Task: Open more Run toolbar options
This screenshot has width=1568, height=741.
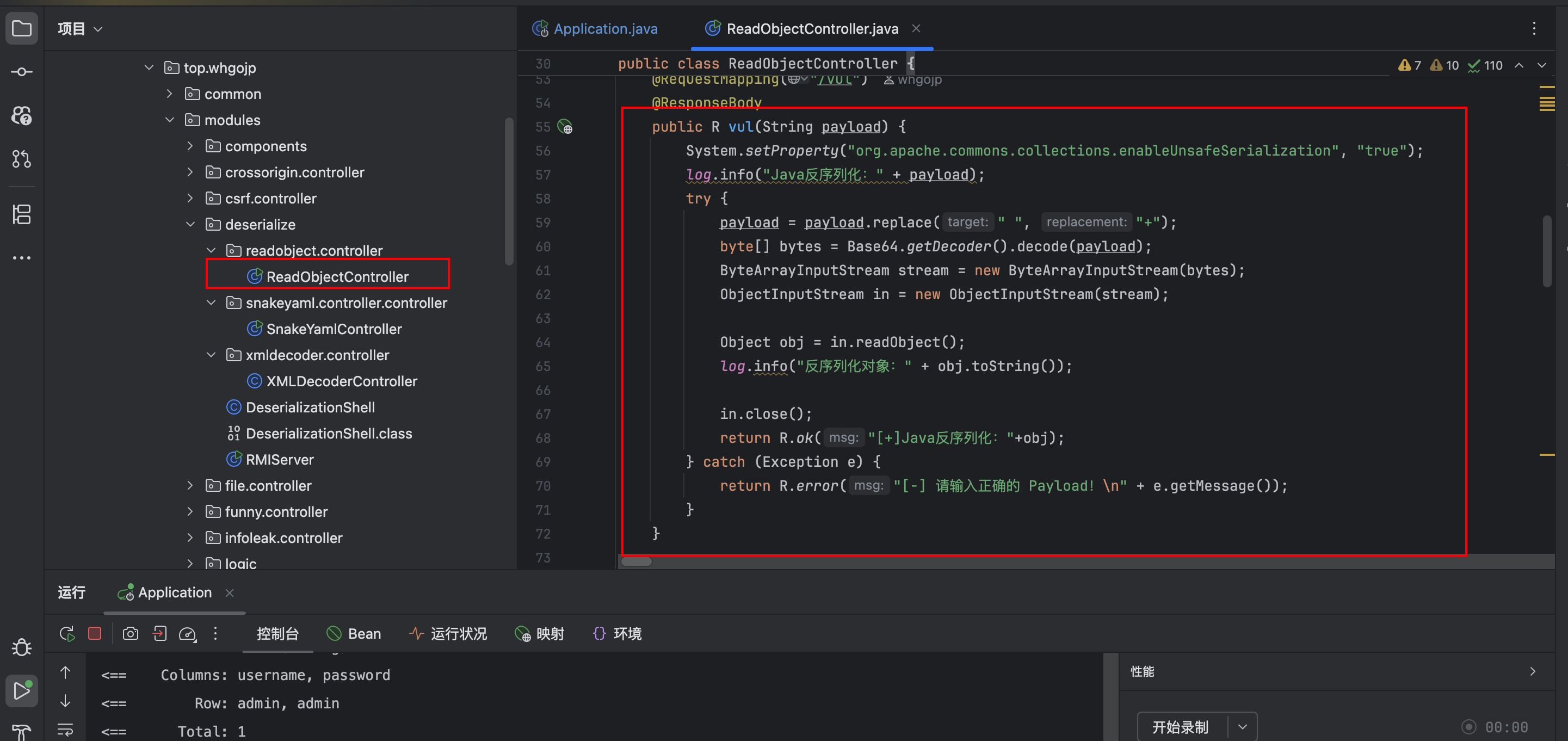Action: [215, 634]
